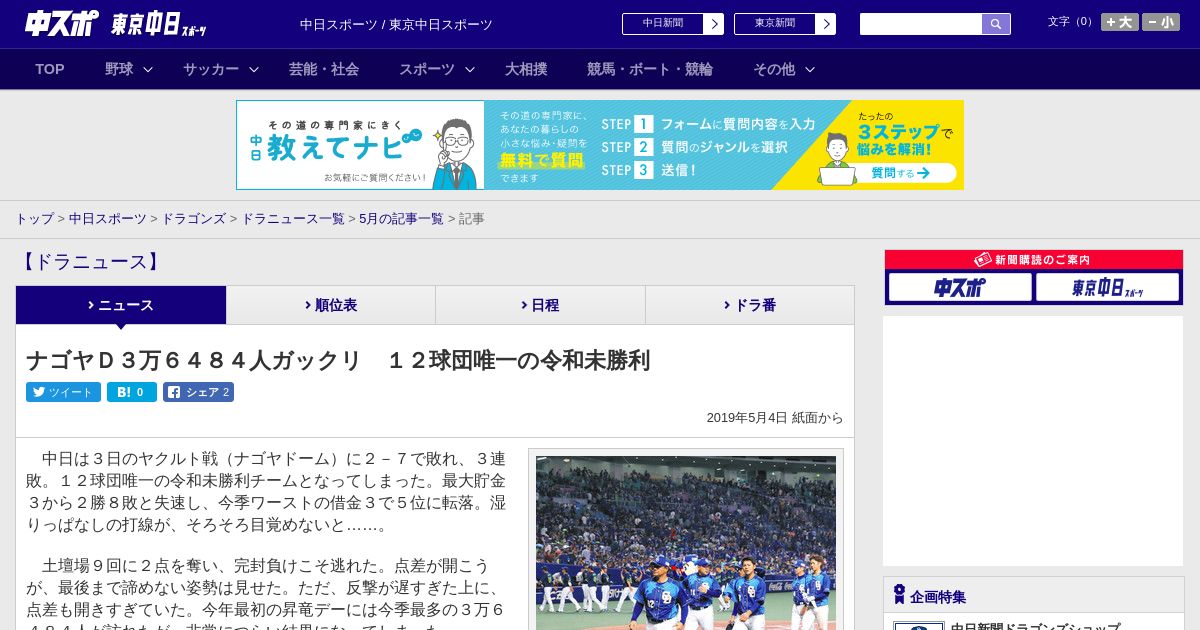Go to トップ breadcrumb link
Viewport: 1200px width, 630px height.
pos(34,218)
